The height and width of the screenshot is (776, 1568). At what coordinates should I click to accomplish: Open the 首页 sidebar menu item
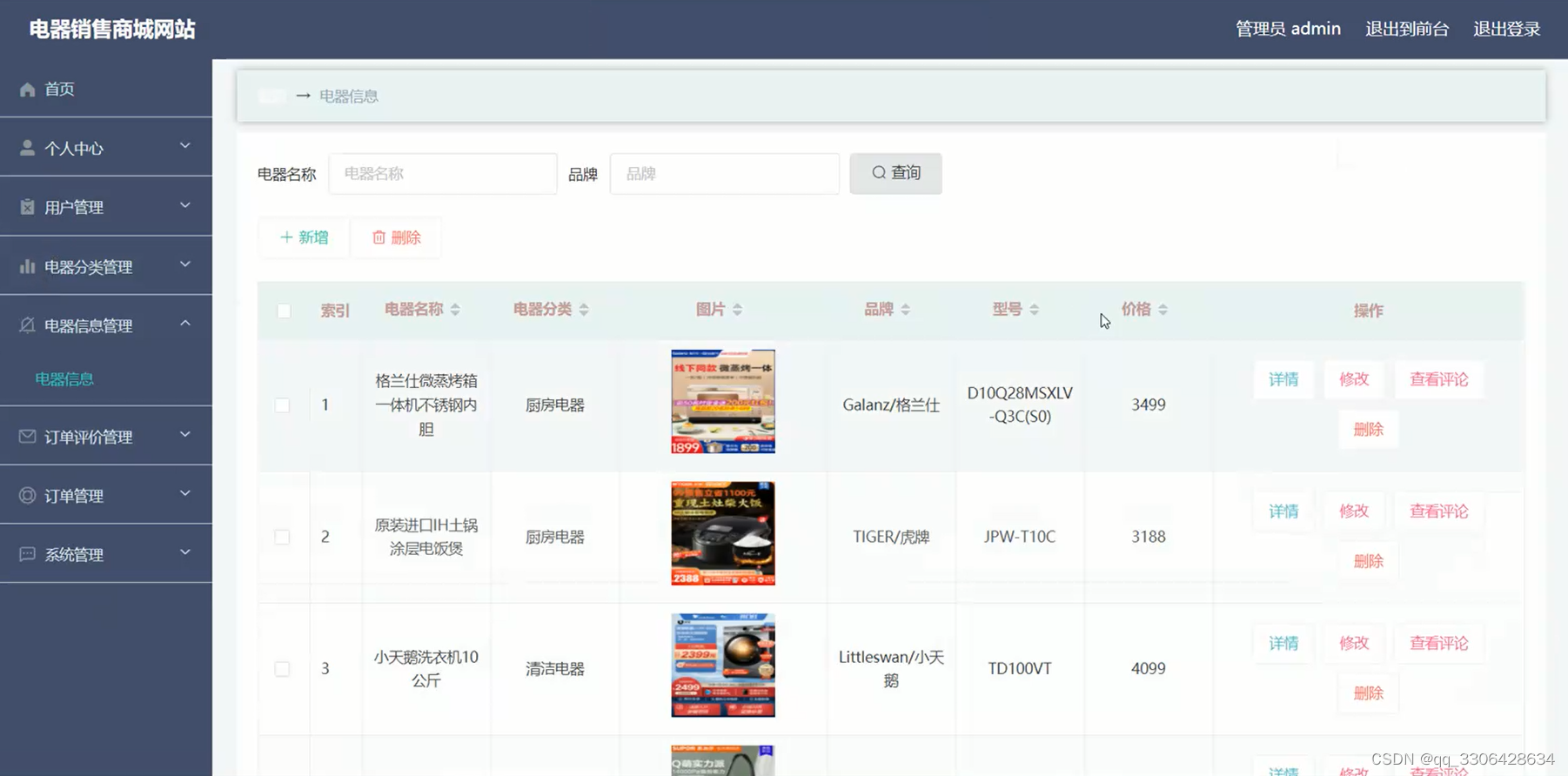coord(106,89)
